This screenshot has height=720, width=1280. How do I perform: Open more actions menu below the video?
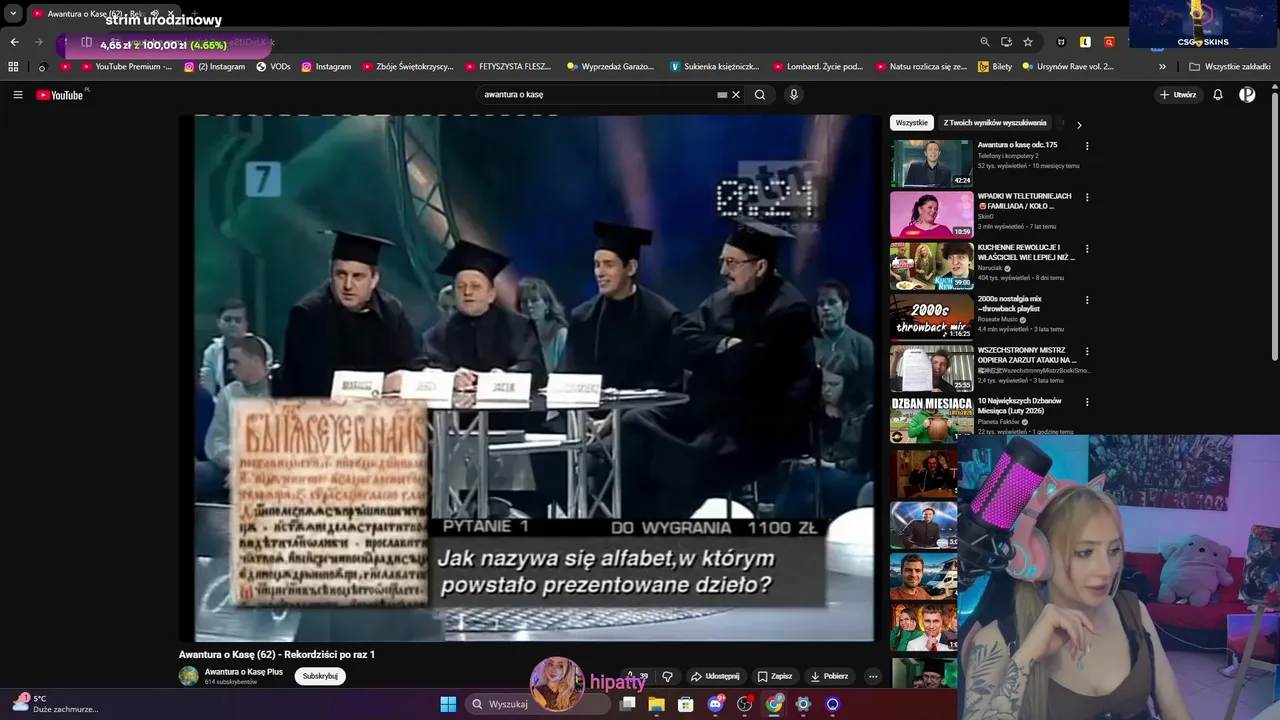tap(872, 676)
